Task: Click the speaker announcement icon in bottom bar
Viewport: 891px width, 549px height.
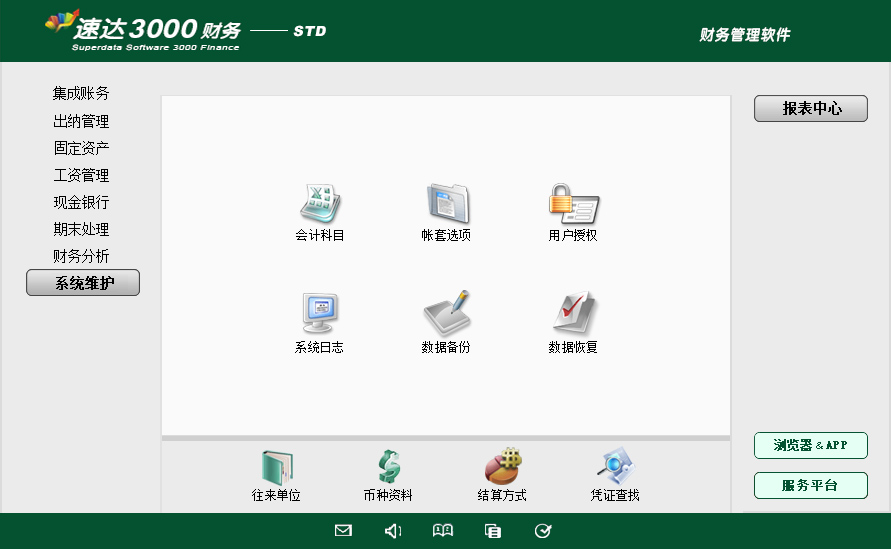Action: point(393,531)
